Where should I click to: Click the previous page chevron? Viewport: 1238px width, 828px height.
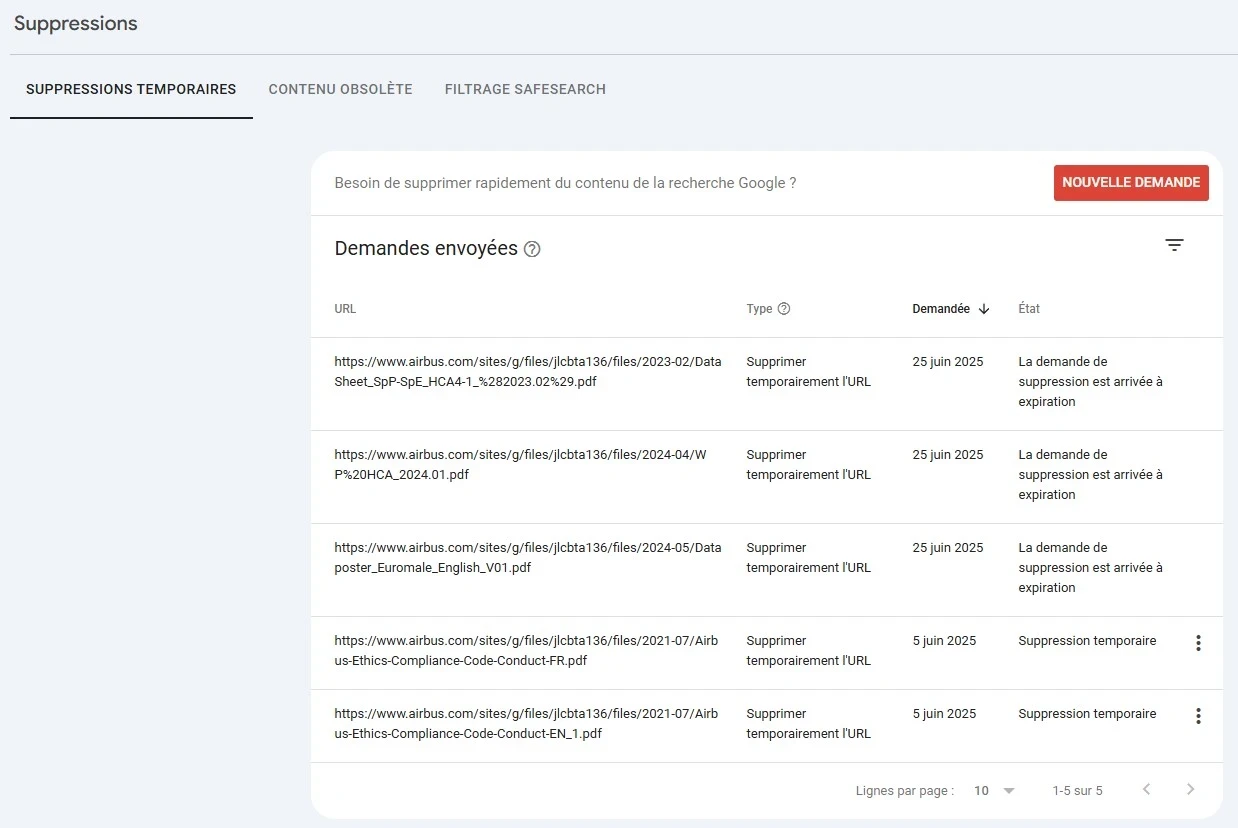tap(1146, 789)
